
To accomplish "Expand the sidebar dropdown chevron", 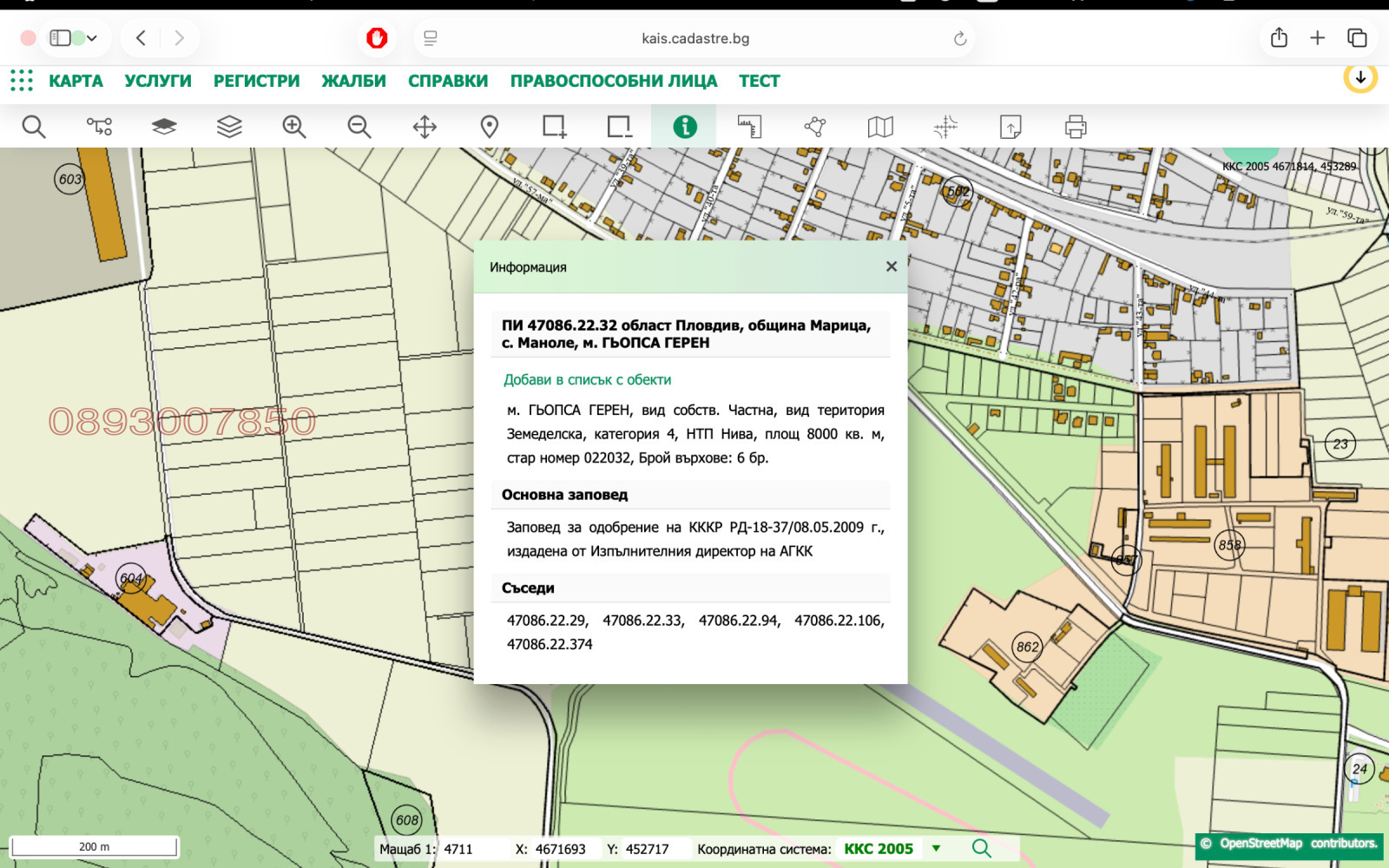I will (x=92, y=38).
